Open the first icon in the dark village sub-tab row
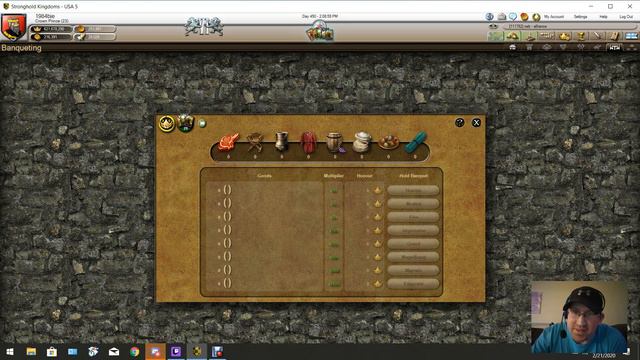This screenshot has height=360, width=640. coord(513,47)
